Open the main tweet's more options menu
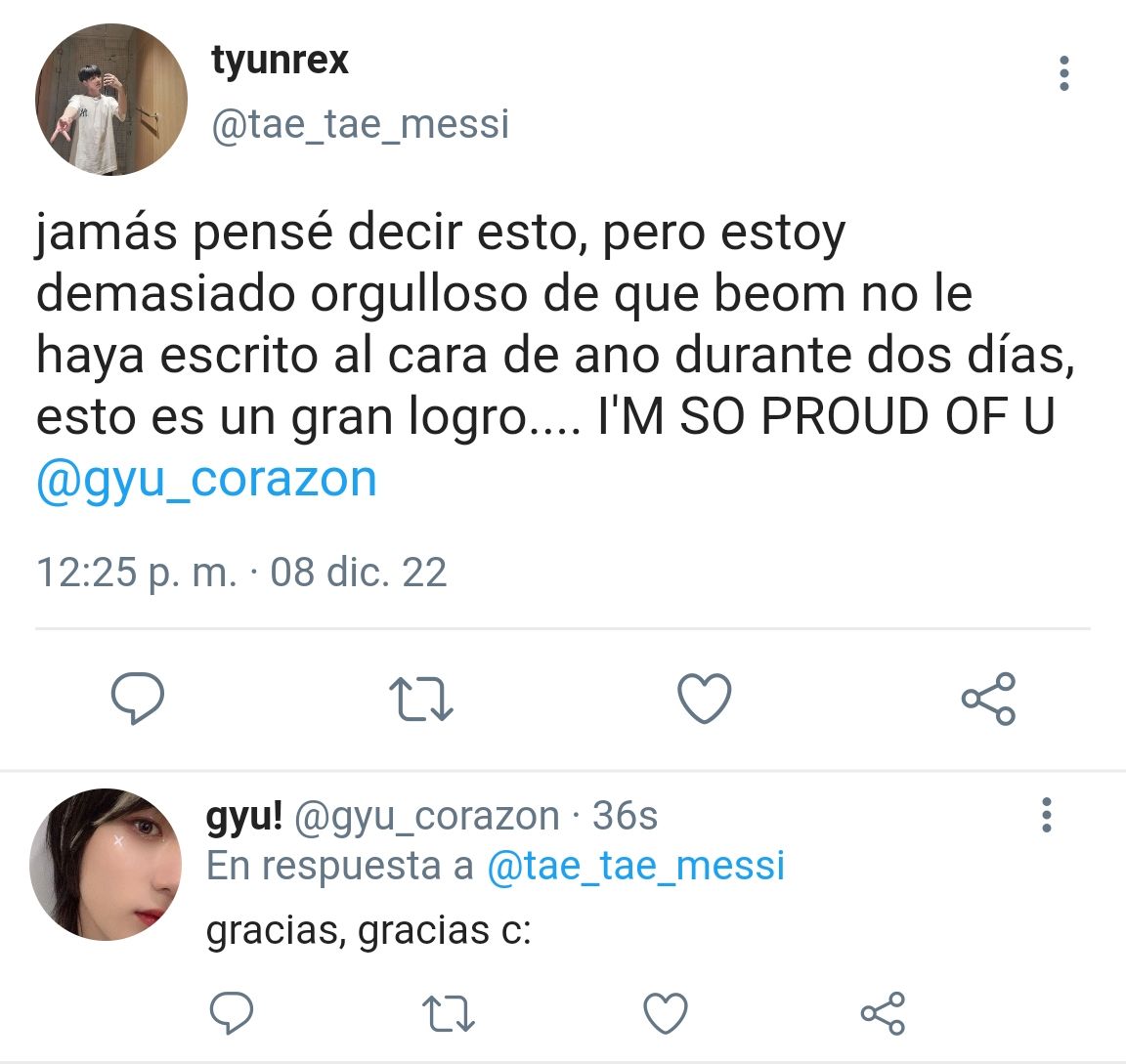The height and width of the screenshot is (1064, 1126). point(1064,73)
